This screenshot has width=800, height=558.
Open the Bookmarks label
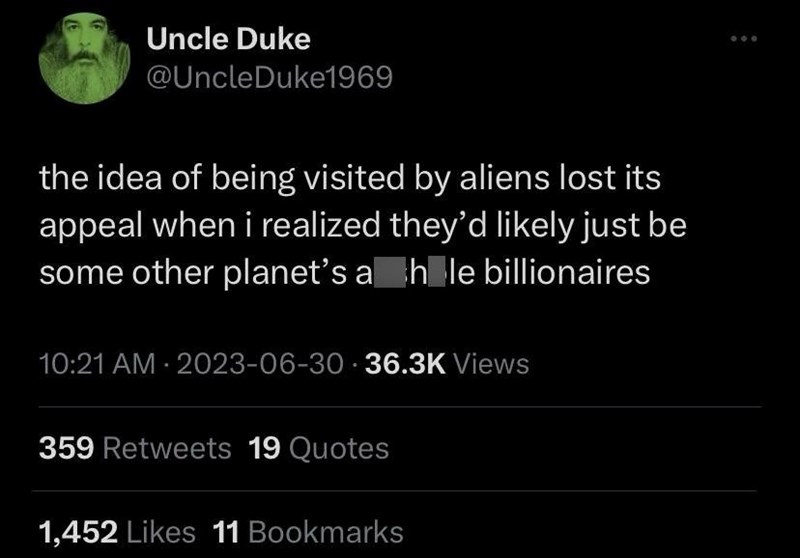click(325, 532)
